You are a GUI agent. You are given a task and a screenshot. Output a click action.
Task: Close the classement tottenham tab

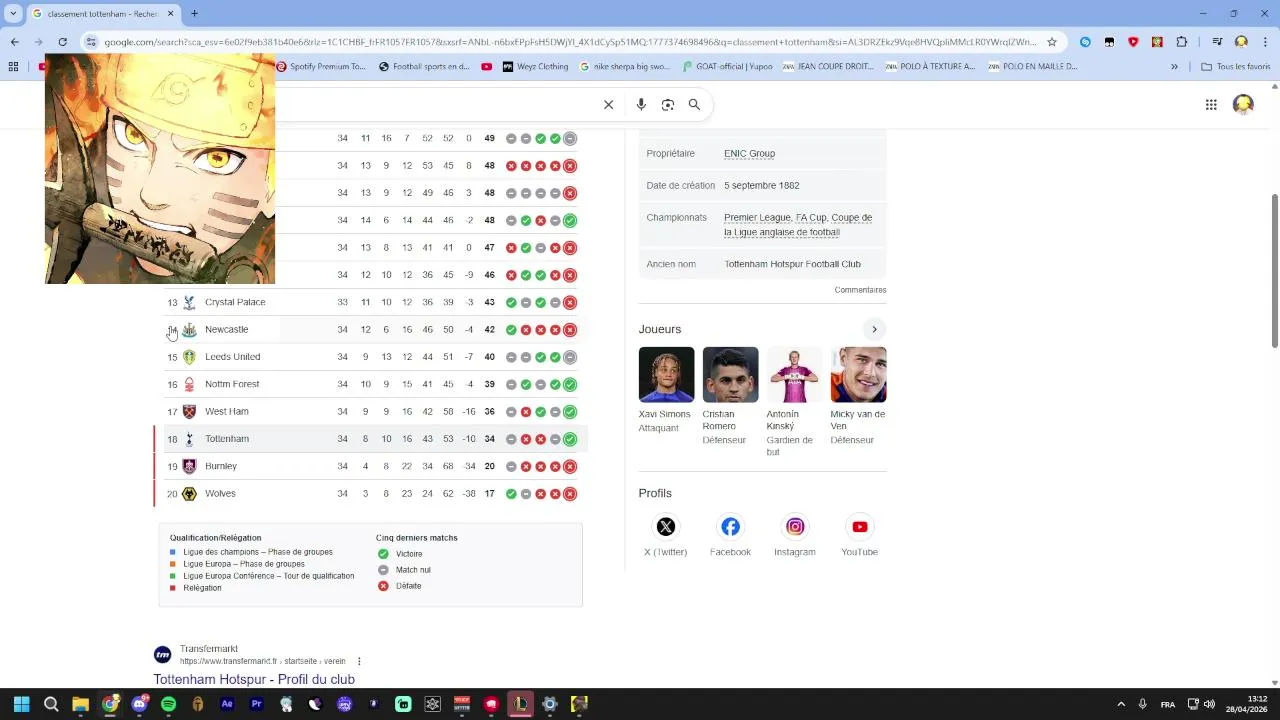(170, 13)
